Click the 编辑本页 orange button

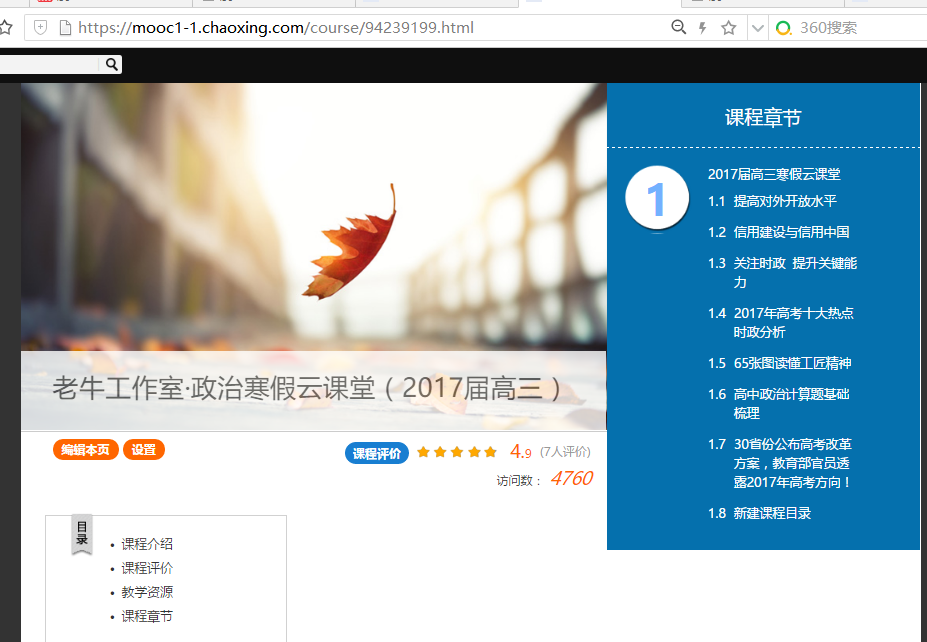86,450
